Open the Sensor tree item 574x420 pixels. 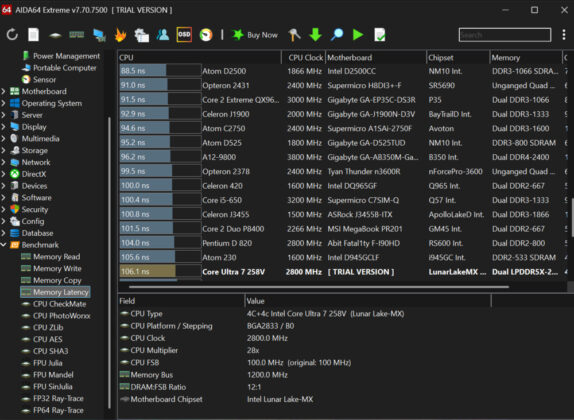tap(39, 79)
